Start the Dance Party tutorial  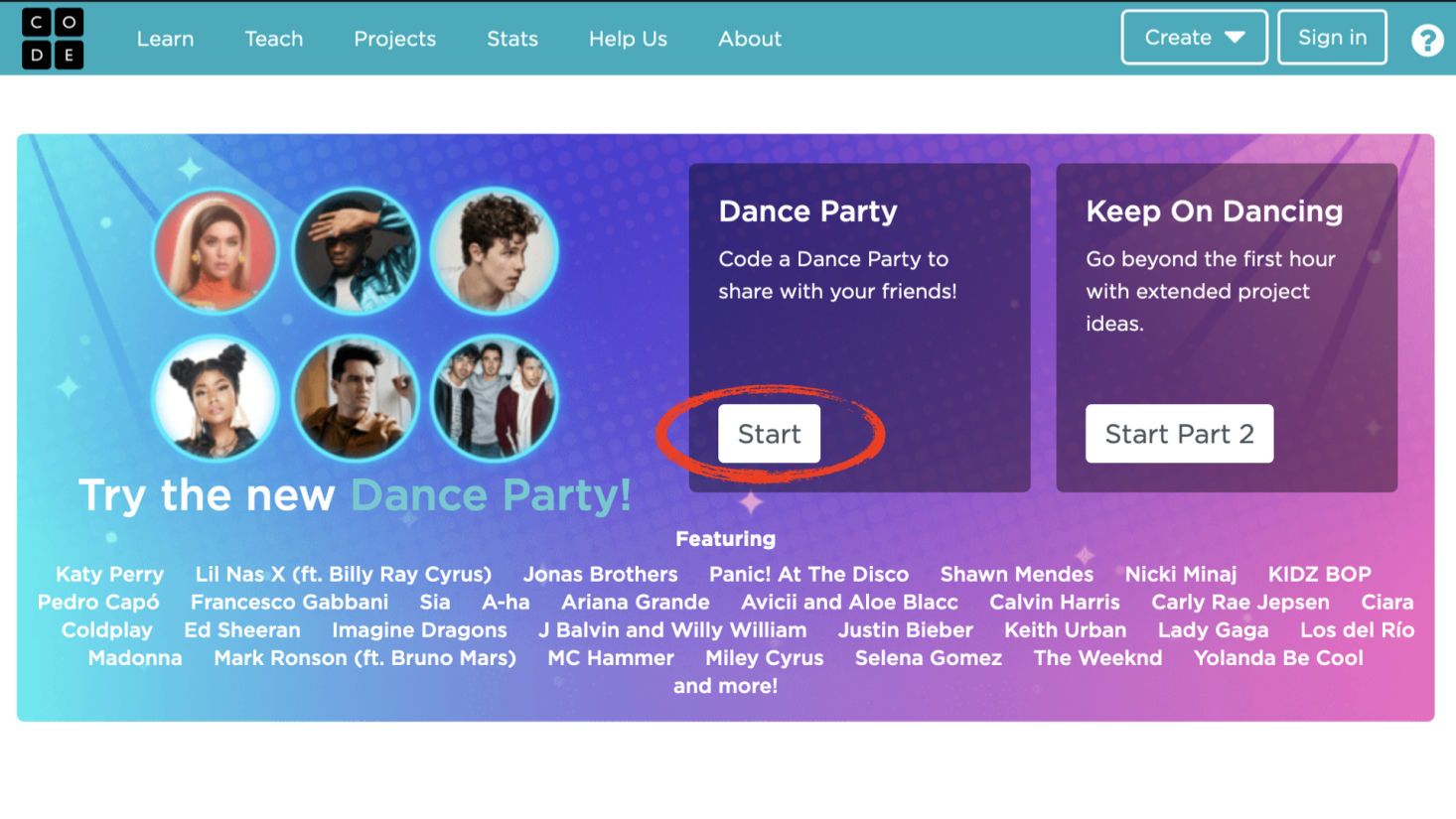click(769, 434)
